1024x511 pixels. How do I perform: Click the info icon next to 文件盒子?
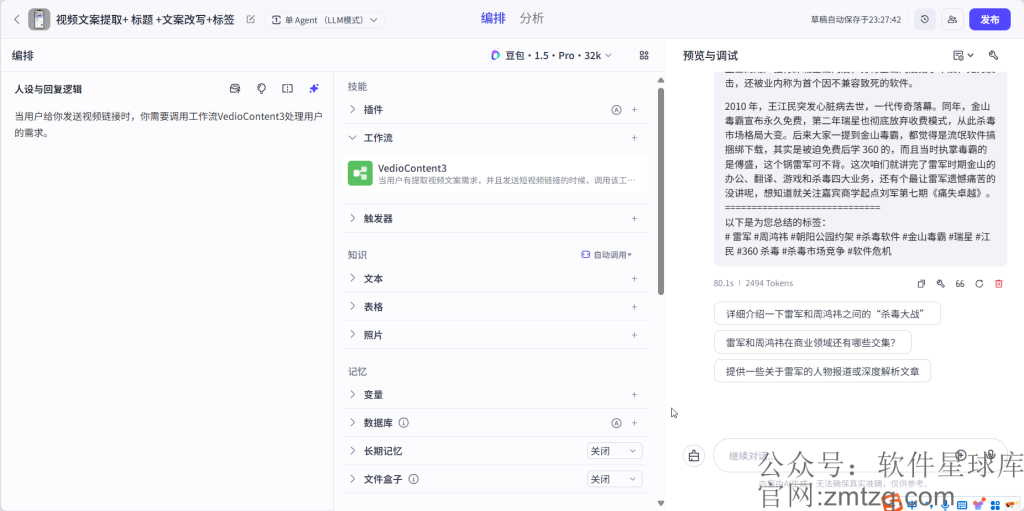[413, 479]
